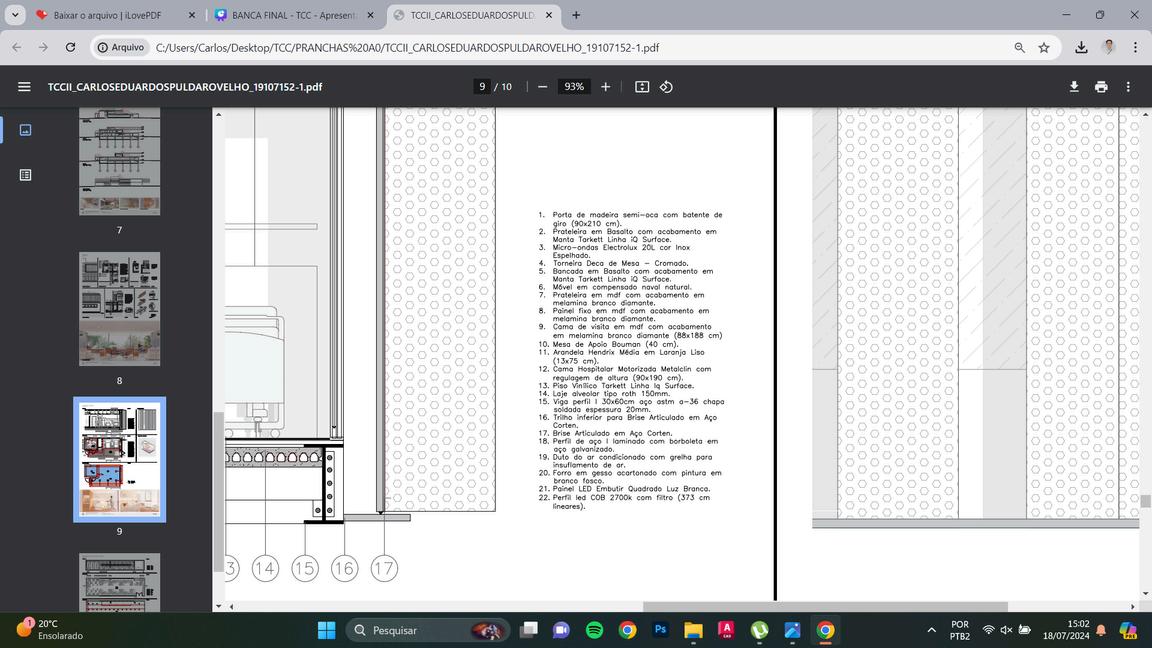Open Photoshop from taskbar
Image resolution: width=1152 pixels, height=648 pixels.
pyautogui.click(x=660, y=630)
